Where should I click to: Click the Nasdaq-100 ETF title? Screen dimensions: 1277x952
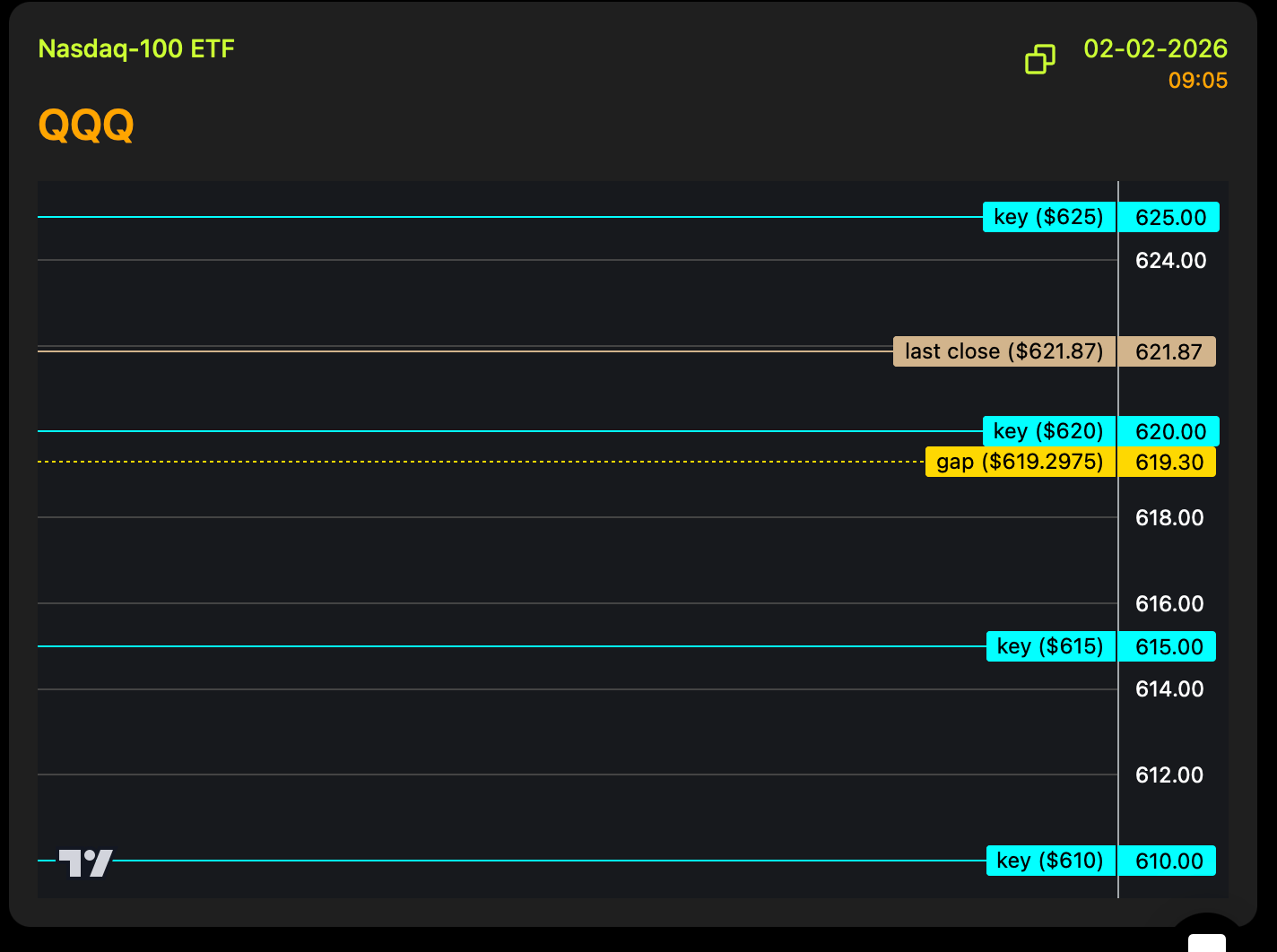pos(136,48)
